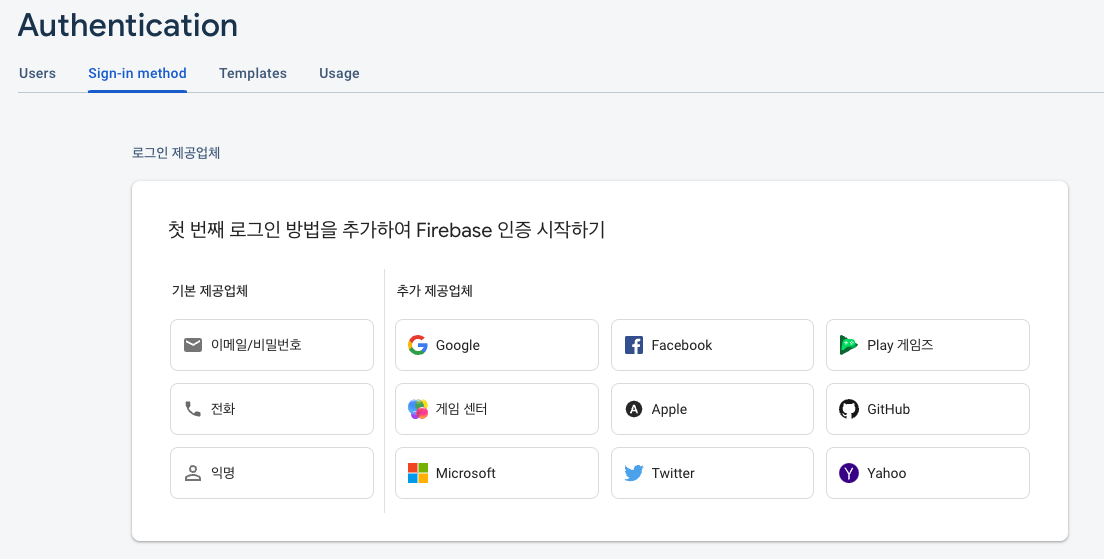Viewport: 1104px width, 559px height.
Task: Go to the Usage tab
Action: (x=339, y=73)
